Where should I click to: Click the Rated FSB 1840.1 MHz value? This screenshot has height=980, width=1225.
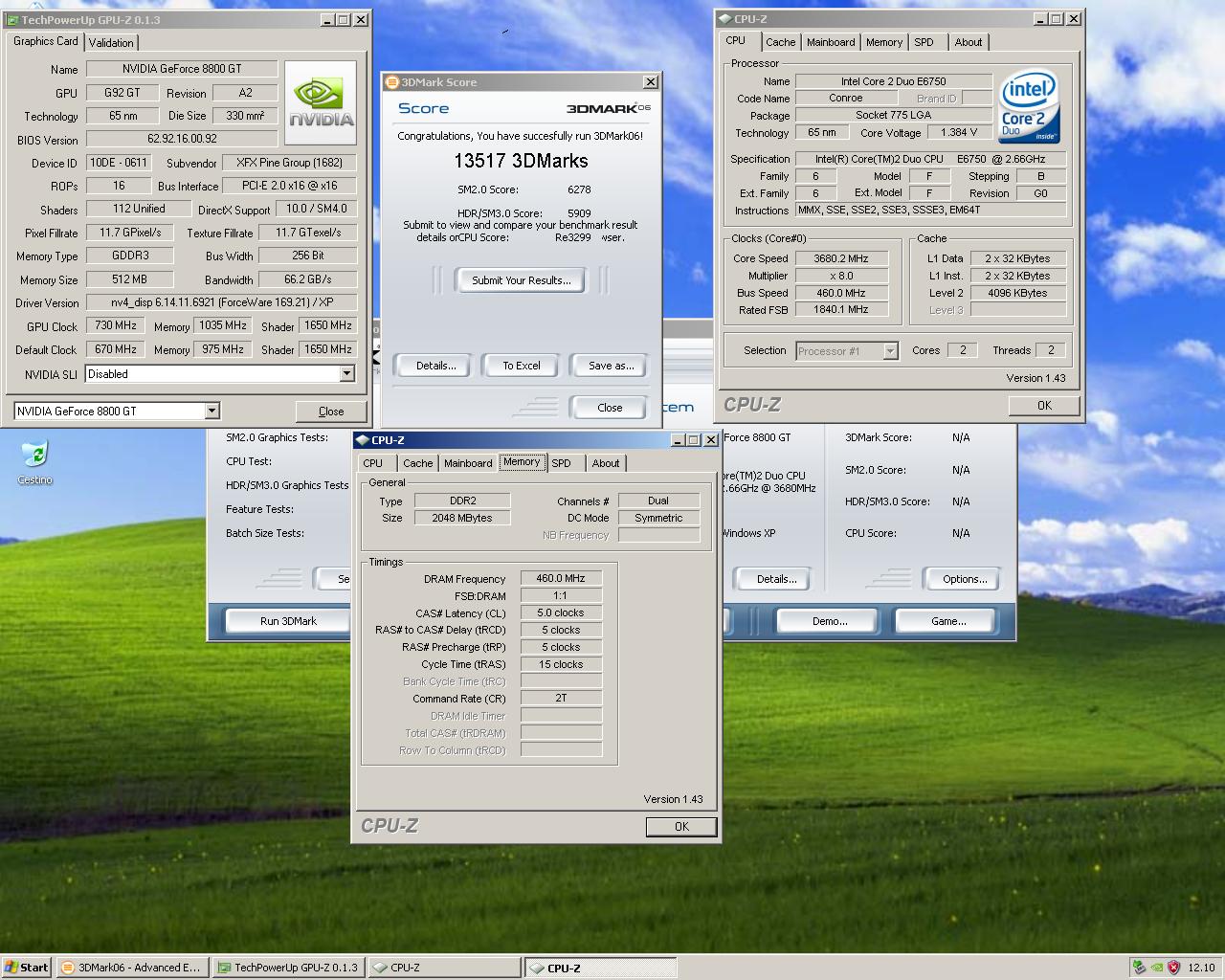click(840, 310)
